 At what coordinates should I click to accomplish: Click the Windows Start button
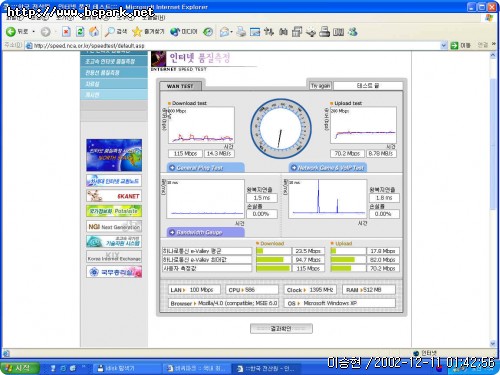[x=19, y=368]
